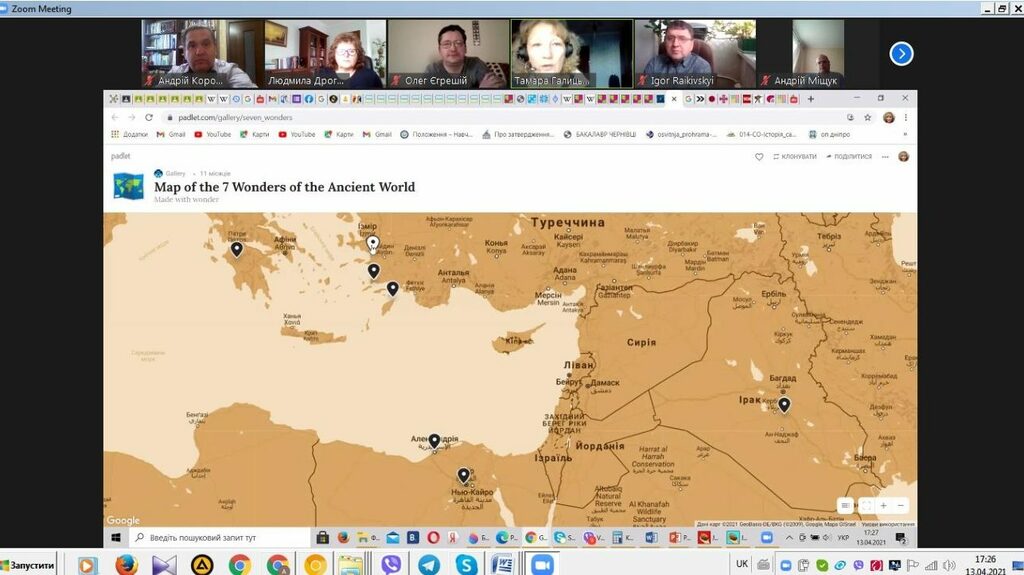1024x575 pixels.
Task: Toggle the map fullscreen view button
Action: click(x=865, y=506)
